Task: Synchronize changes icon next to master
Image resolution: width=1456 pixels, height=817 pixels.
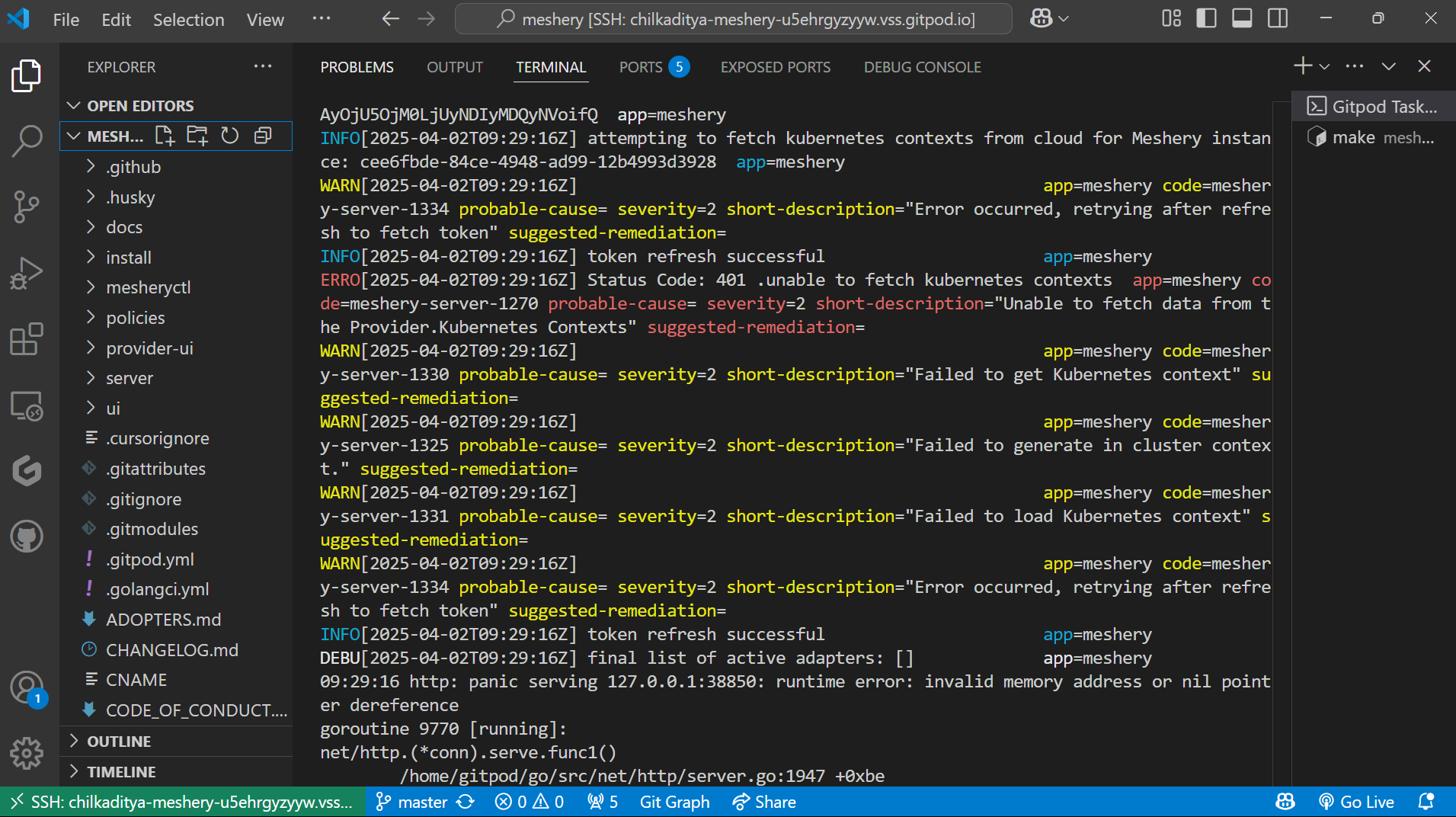Action: tap(466, 802)
